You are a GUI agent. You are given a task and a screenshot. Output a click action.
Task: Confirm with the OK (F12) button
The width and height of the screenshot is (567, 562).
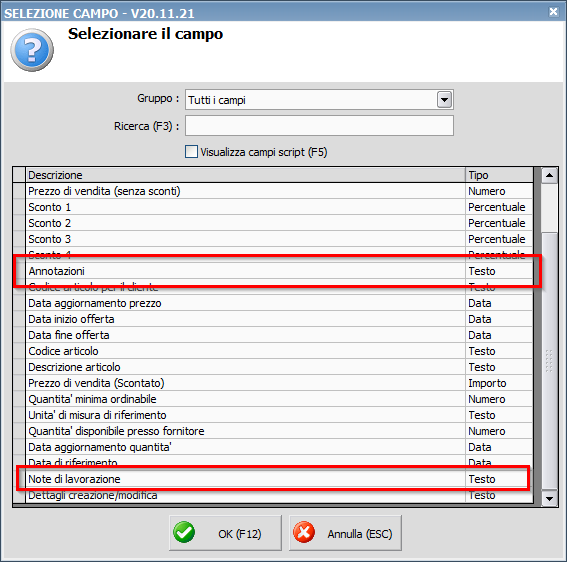coord(225,533)
